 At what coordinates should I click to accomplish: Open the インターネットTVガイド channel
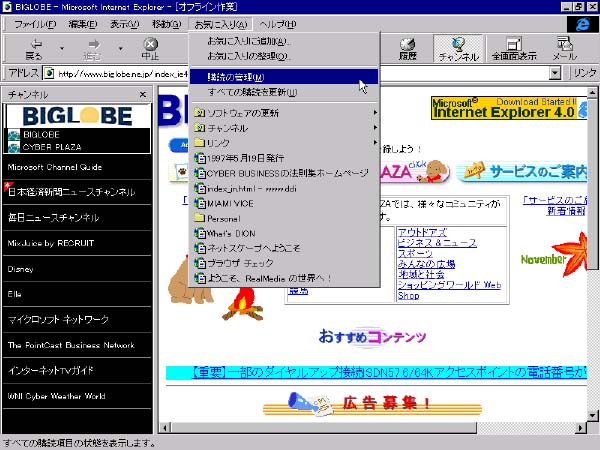pos(77,370)
